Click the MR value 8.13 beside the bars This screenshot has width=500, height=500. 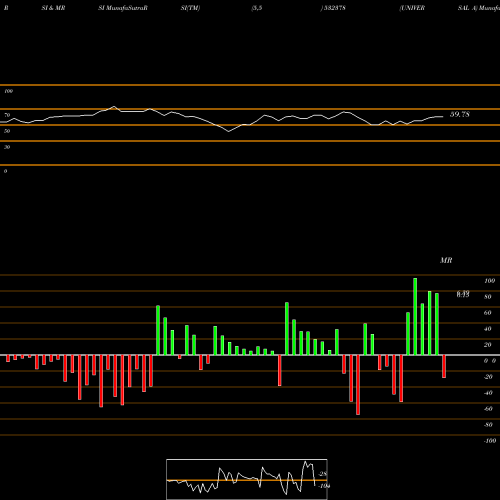pos(463,294)
